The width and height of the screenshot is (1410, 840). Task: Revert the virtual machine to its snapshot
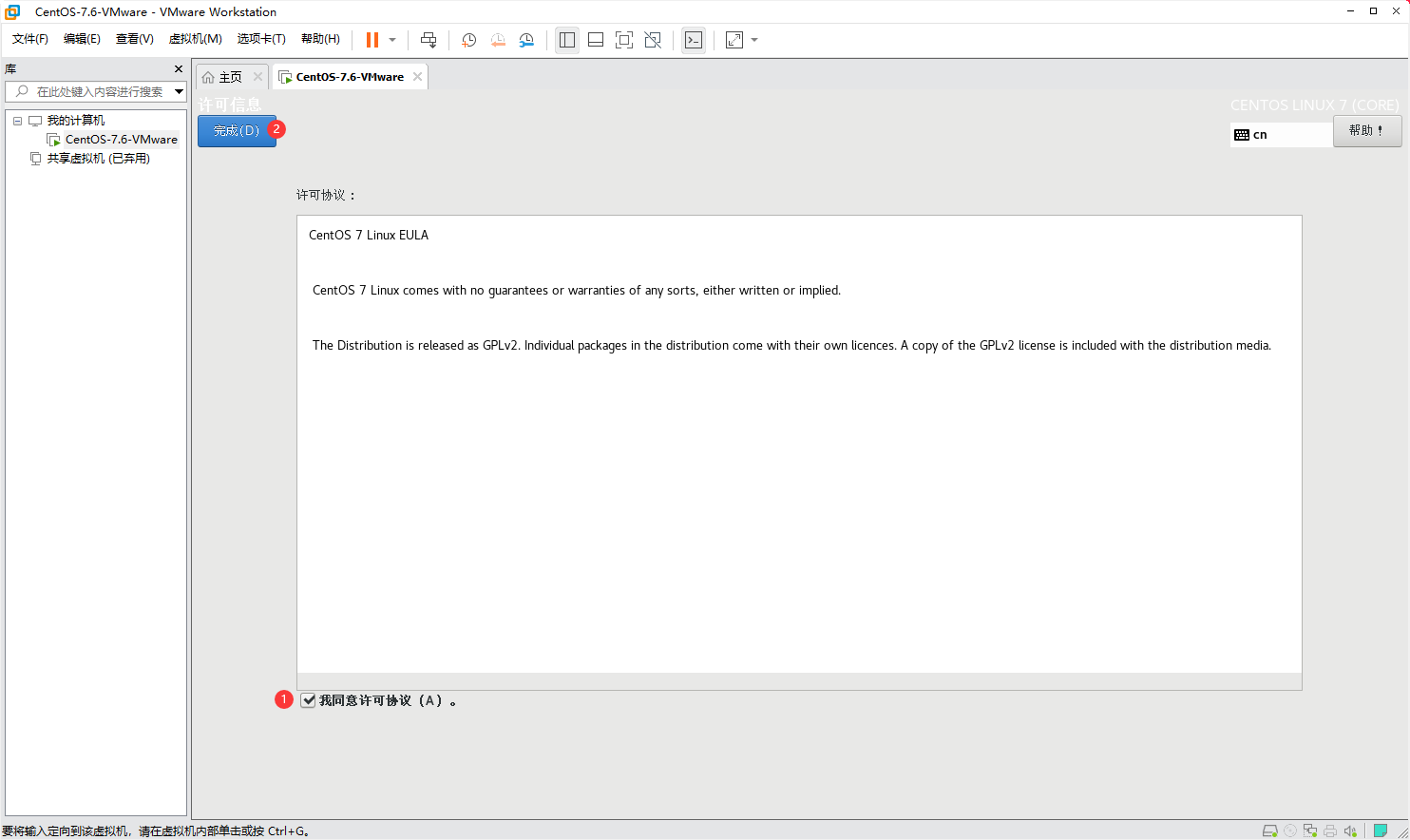click(498, 40)
